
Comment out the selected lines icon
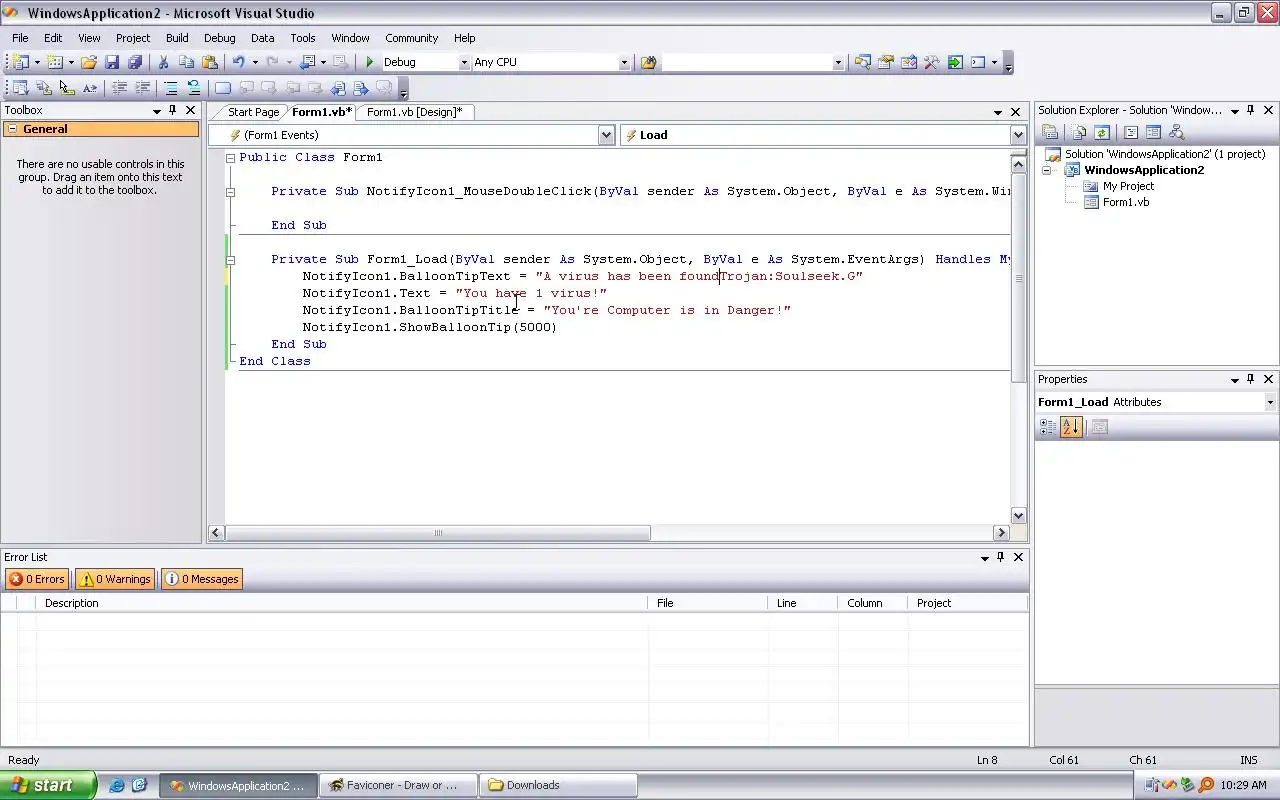click(x=171, y=88)
